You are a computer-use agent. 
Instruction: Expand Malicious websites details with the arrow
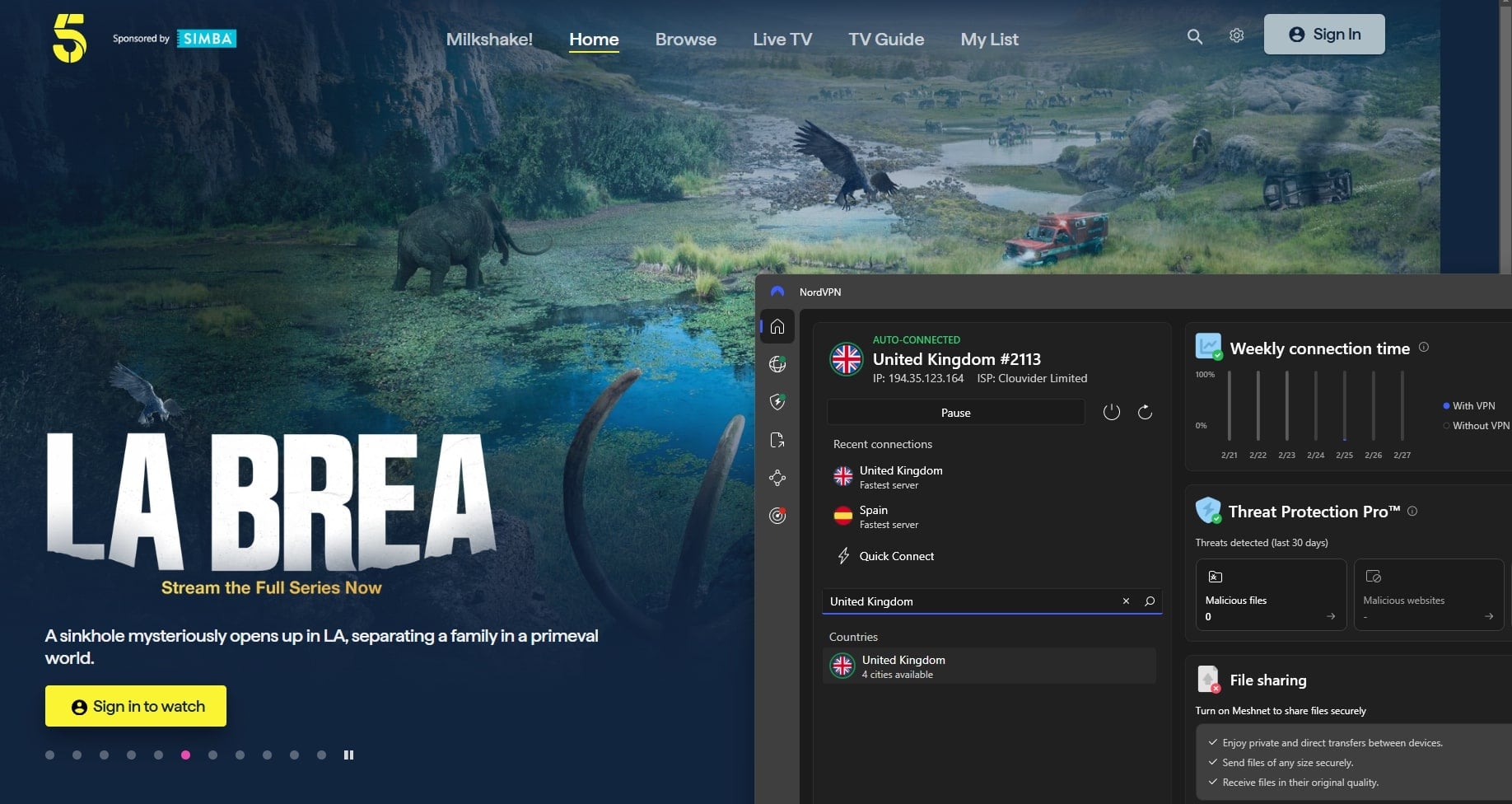click(x=1489, y=615)
